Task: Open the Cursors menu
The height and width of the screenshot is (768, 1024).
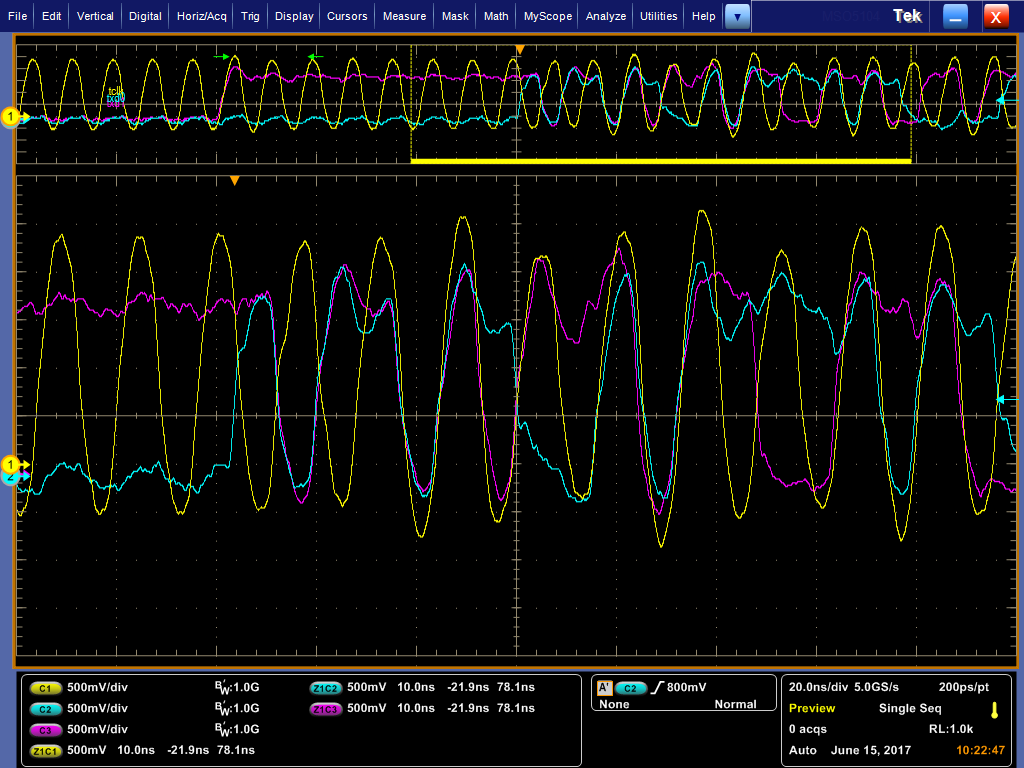Action: click(x=347, y=16)
